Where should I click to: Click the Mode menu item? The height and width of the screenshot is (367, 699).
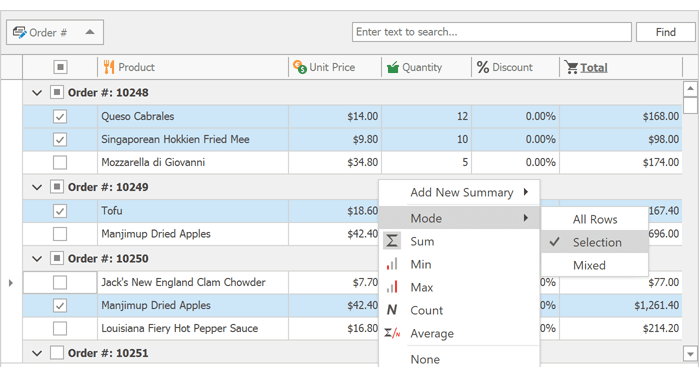click(x=459, y=218)
